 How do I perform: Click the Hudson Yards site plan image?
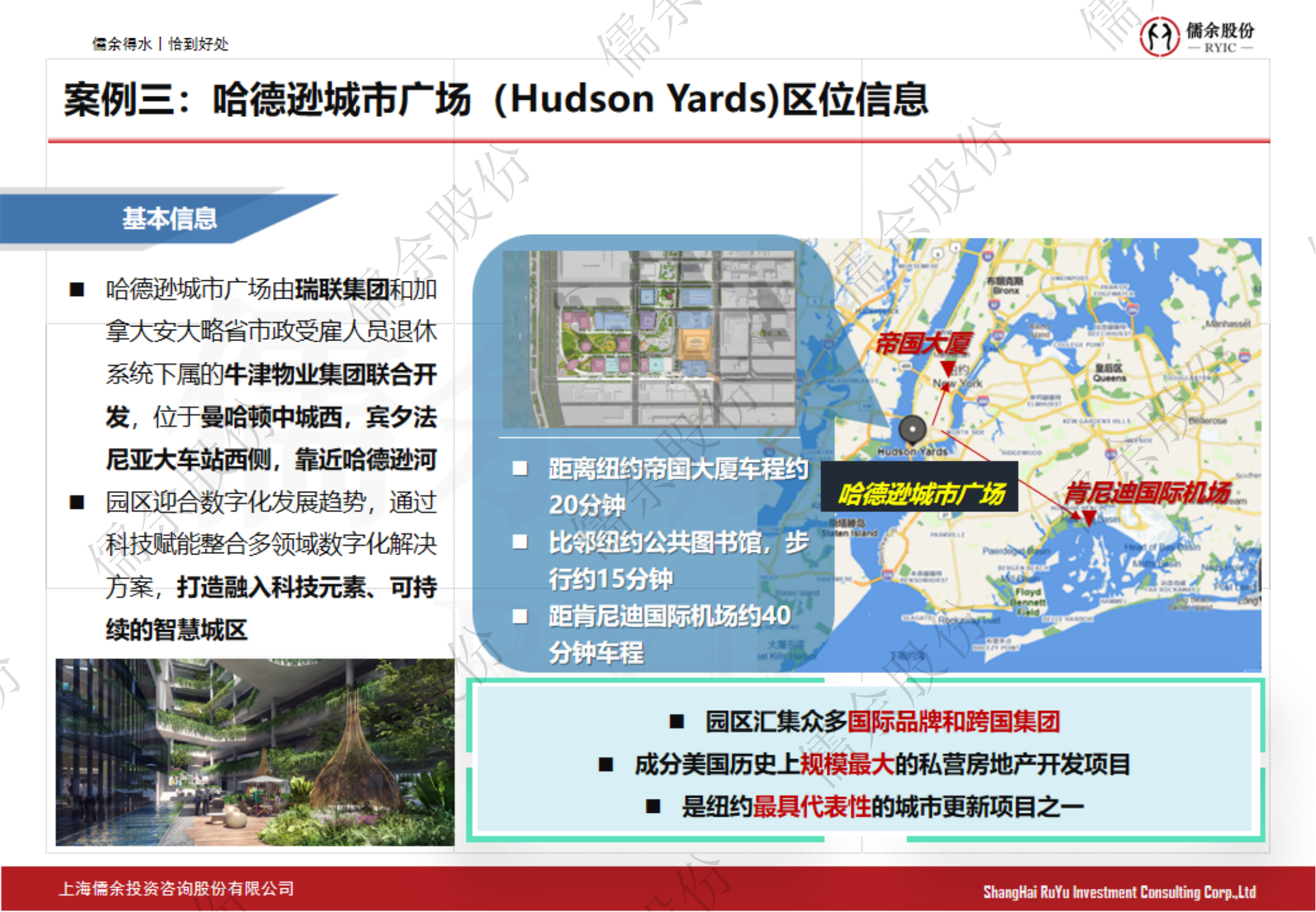click(x=649, y=339)
